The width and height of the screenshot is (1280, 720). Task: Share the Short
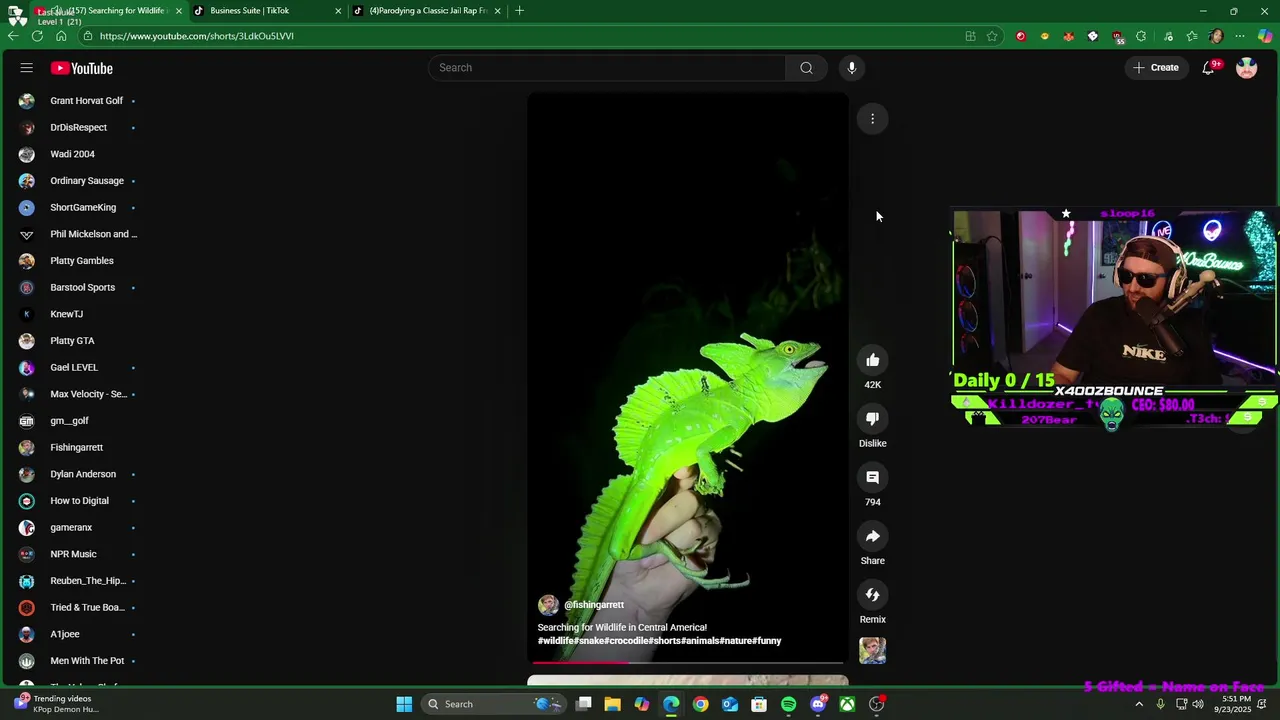(x=872, y=537)
